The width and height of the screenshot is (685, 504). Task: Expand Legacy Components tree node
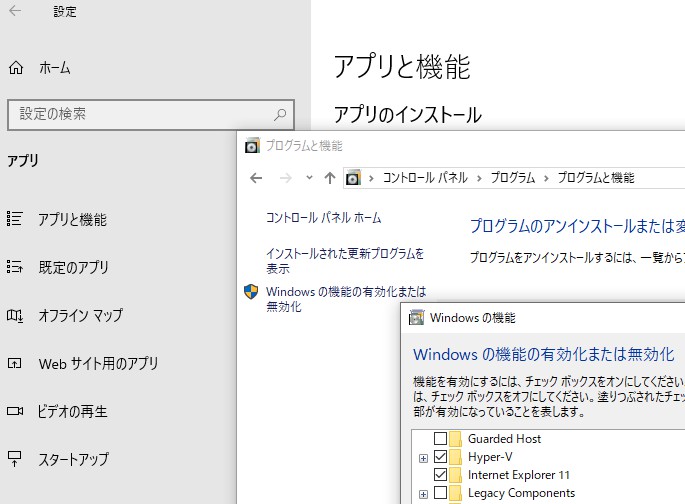pos(423,494)
